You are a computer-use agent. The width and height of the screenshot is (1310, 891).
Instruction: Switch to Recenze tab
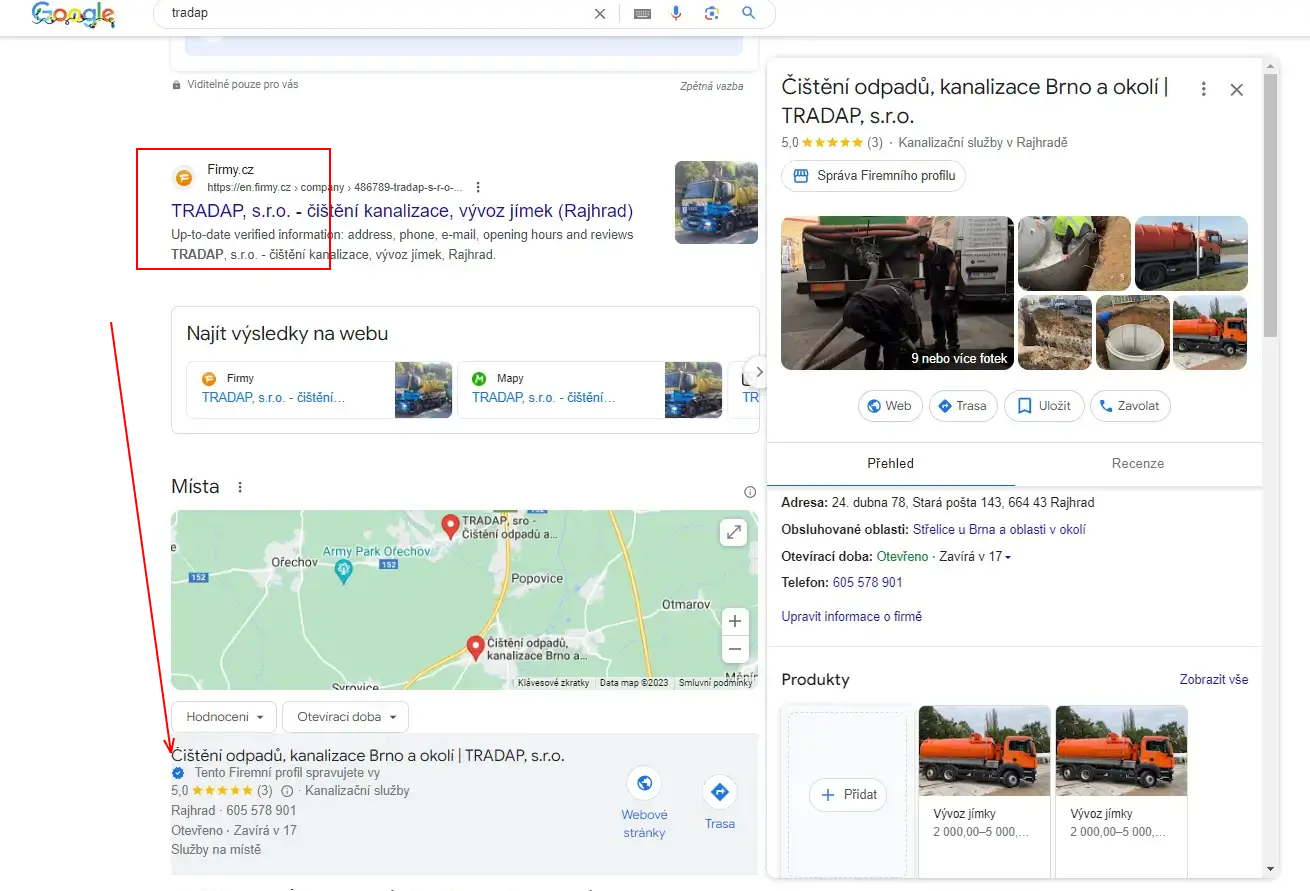pyautogui.click(x=1138, y=463)
